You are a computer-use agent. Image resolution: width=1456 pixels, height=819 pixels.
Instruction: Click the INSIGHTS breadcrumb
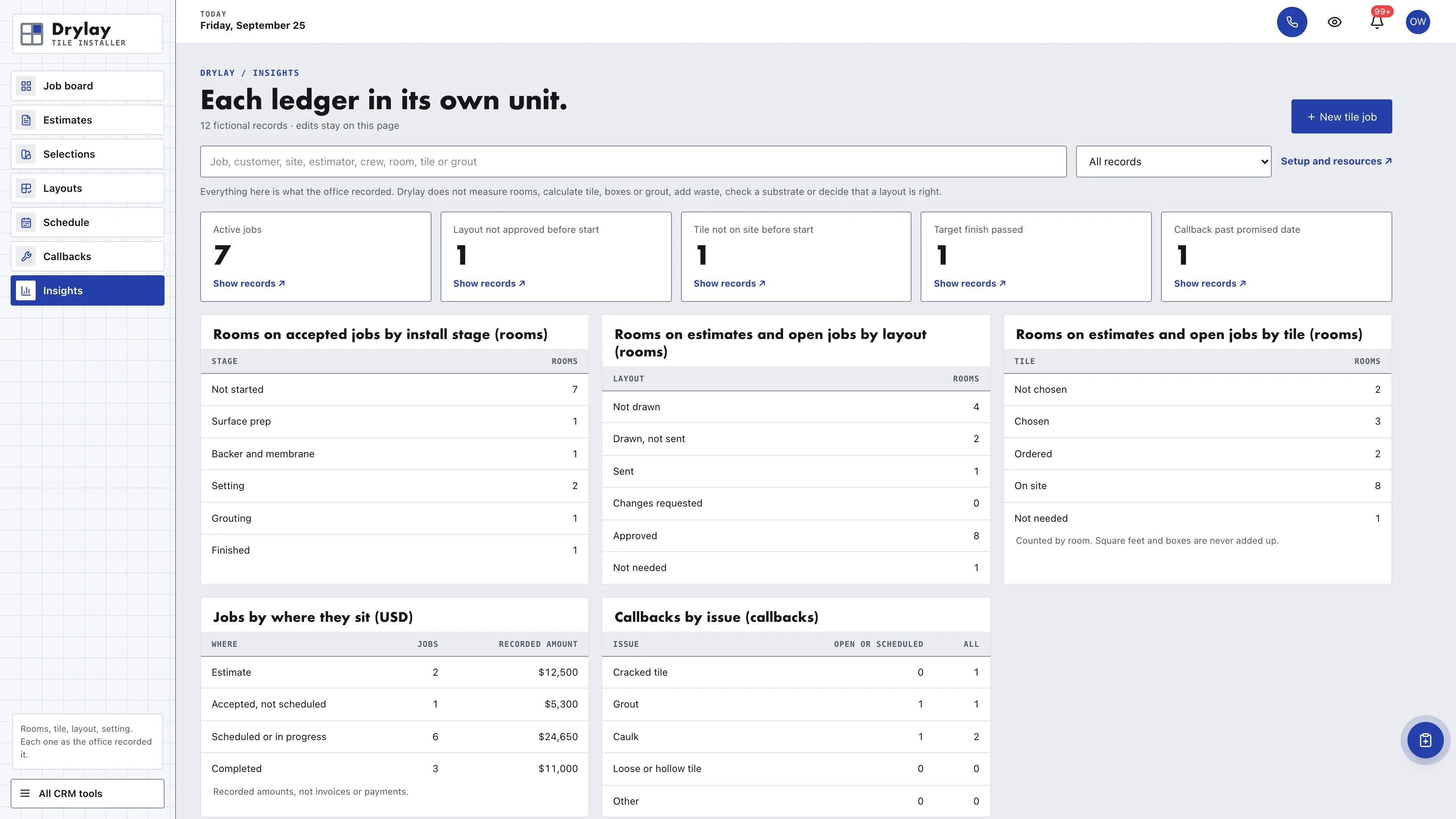[x=276, y=73]
